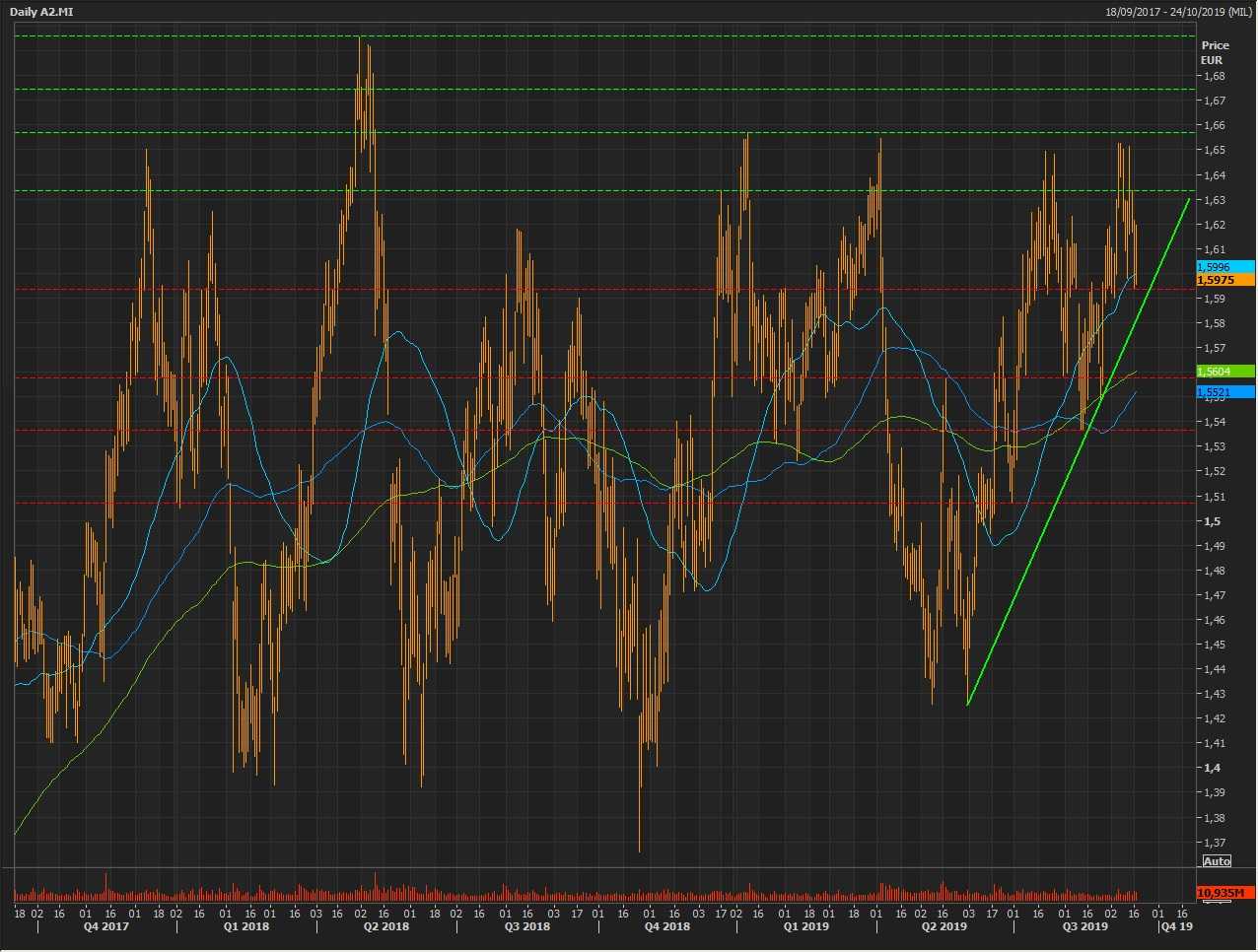
Task: Click the Auto scale button on price axis
Action: [x=1217, y=861]
